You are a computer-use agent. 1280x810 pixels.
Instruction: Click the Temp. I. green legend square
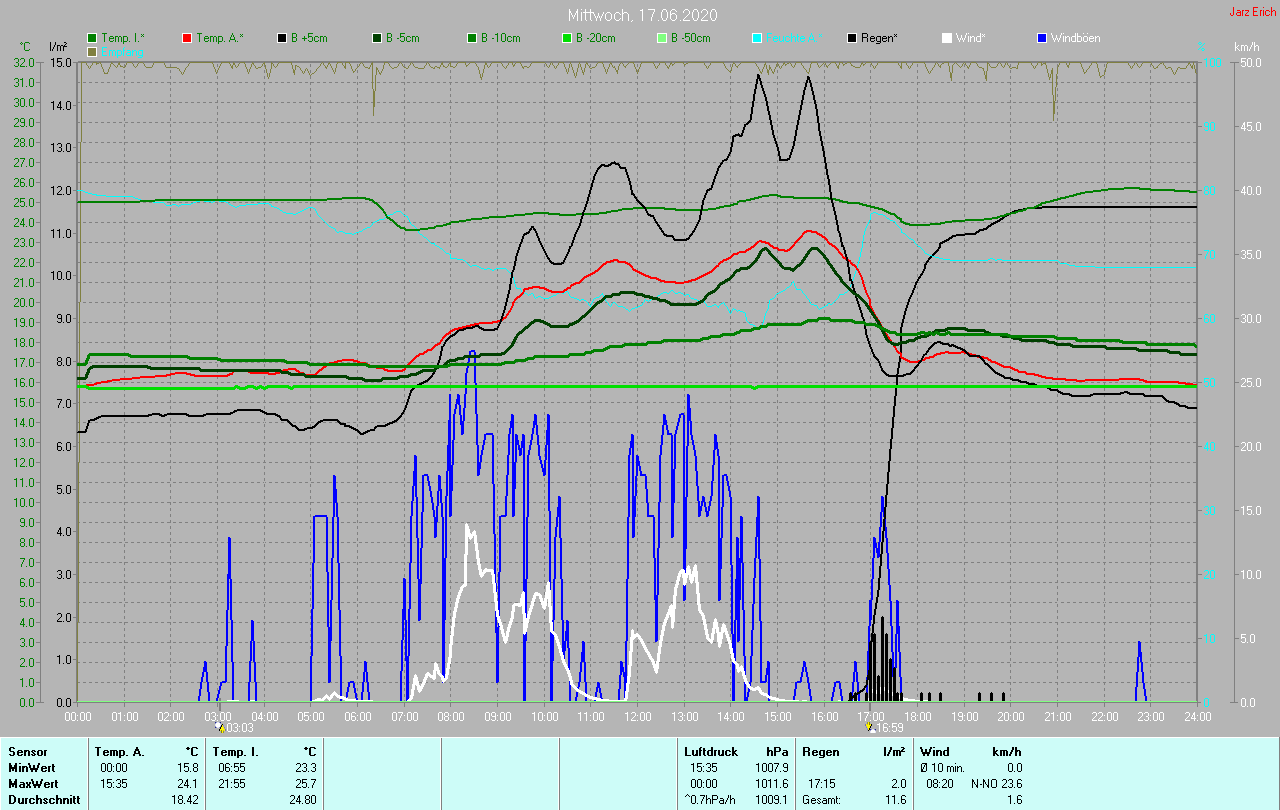point(93,38)
